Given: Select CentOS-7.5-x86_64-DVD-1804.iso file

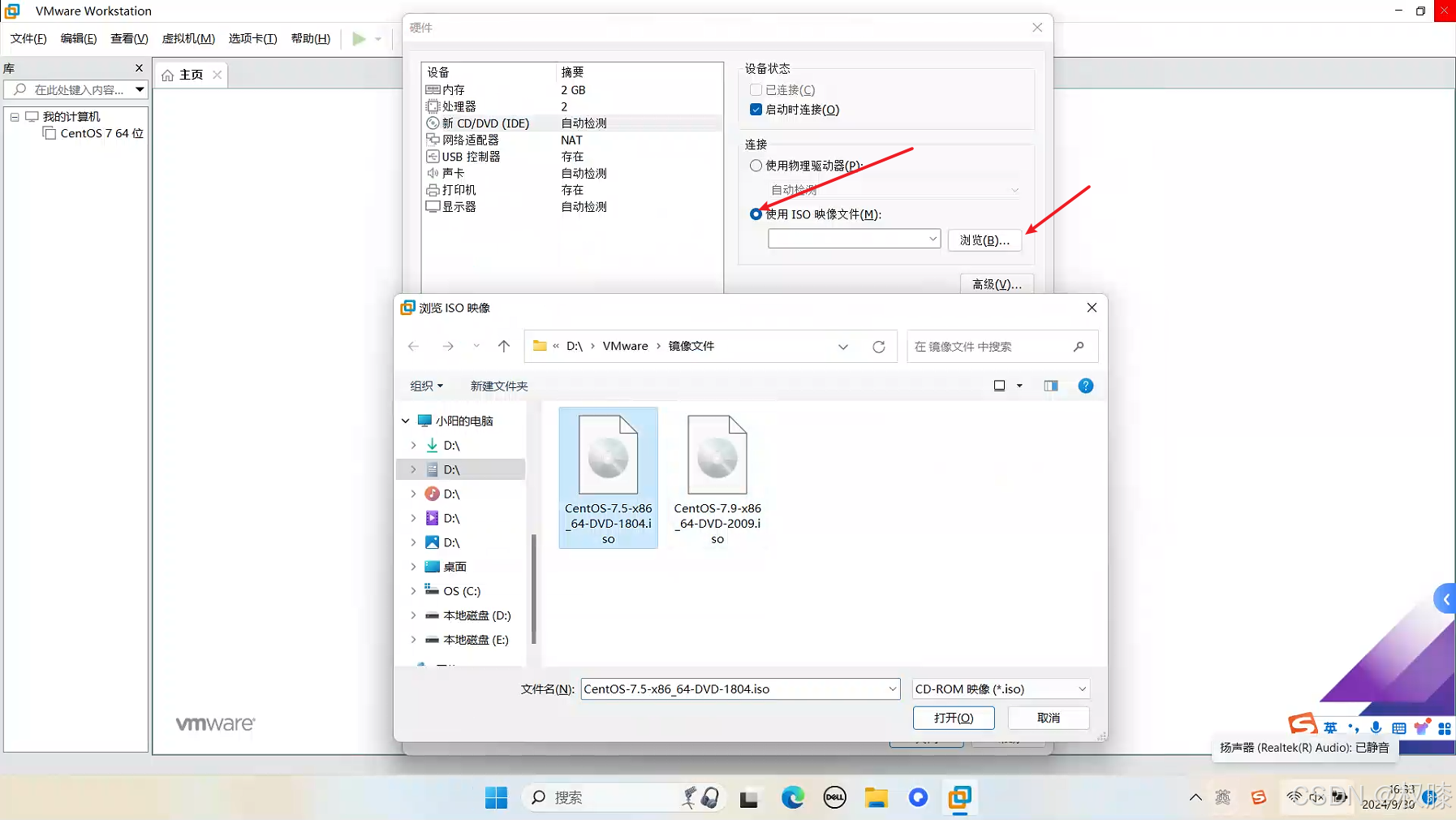Looking at the screenshot, I should click(609, 477).
